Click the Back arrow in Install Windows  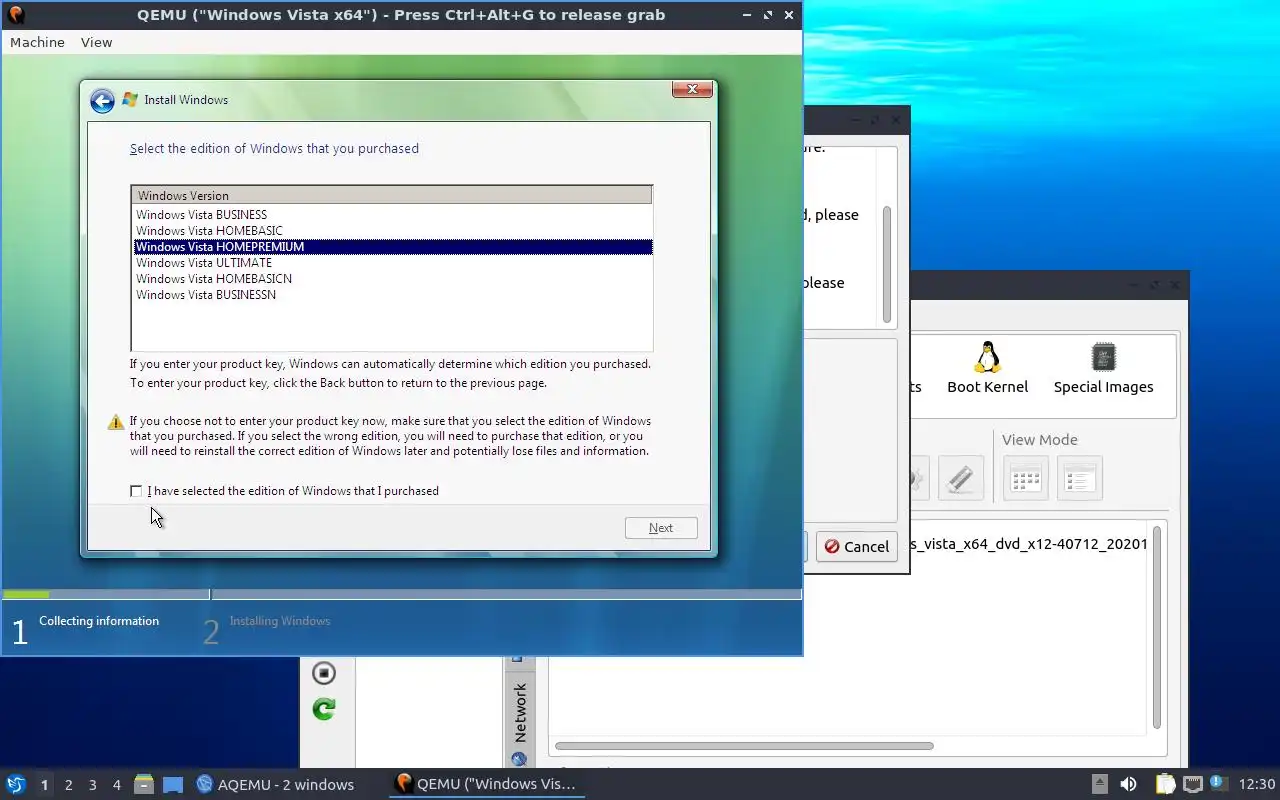pos(101,100)
